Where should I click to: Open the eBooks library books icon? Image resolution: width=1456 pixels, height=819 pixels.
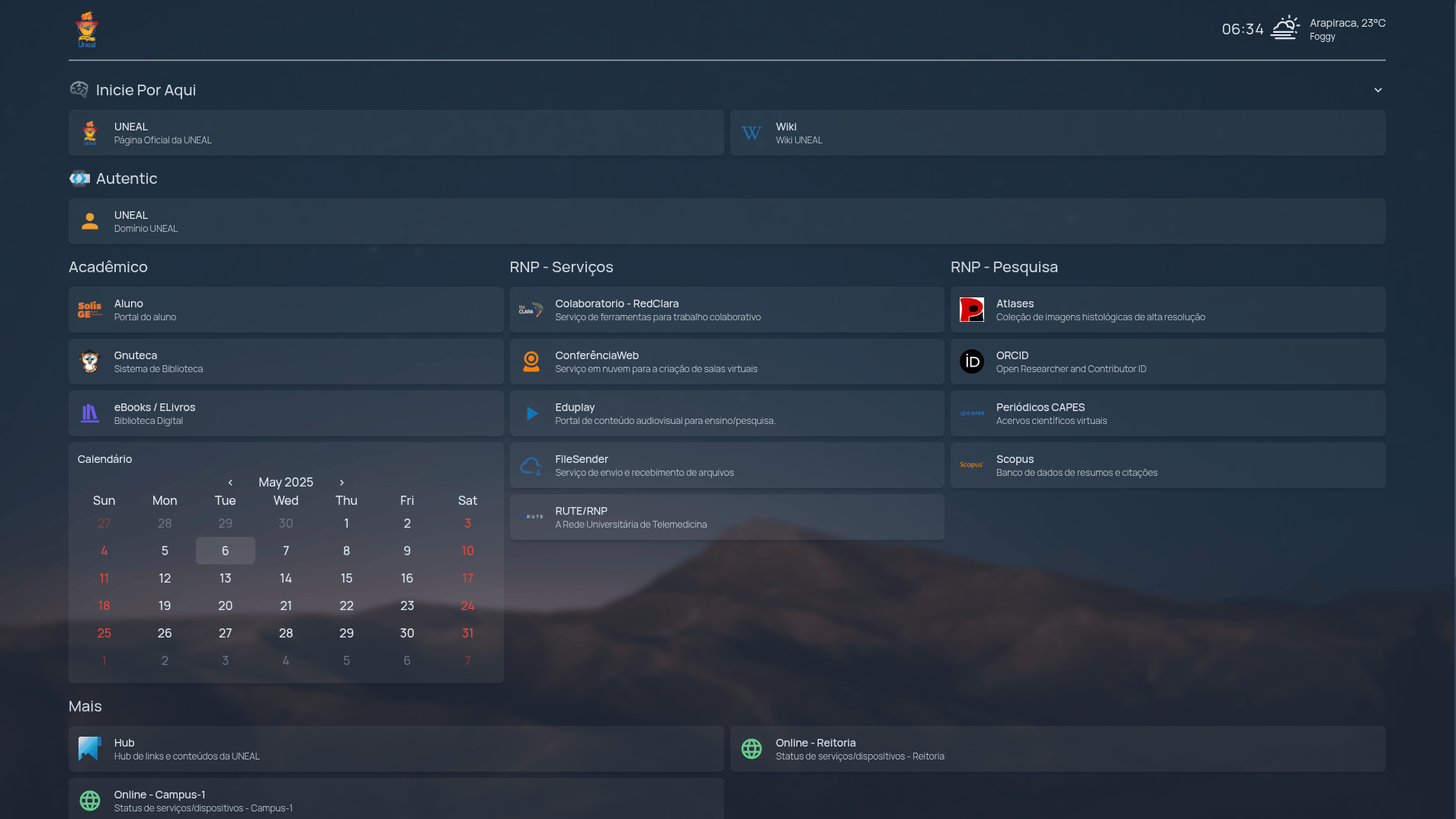[x=90, y=413]
